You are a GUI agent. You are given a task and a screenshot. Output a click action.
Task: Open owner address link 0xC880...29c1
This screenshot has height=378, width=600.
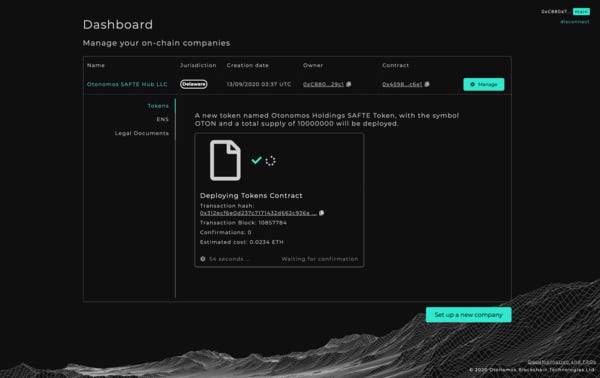click(323, 84)
